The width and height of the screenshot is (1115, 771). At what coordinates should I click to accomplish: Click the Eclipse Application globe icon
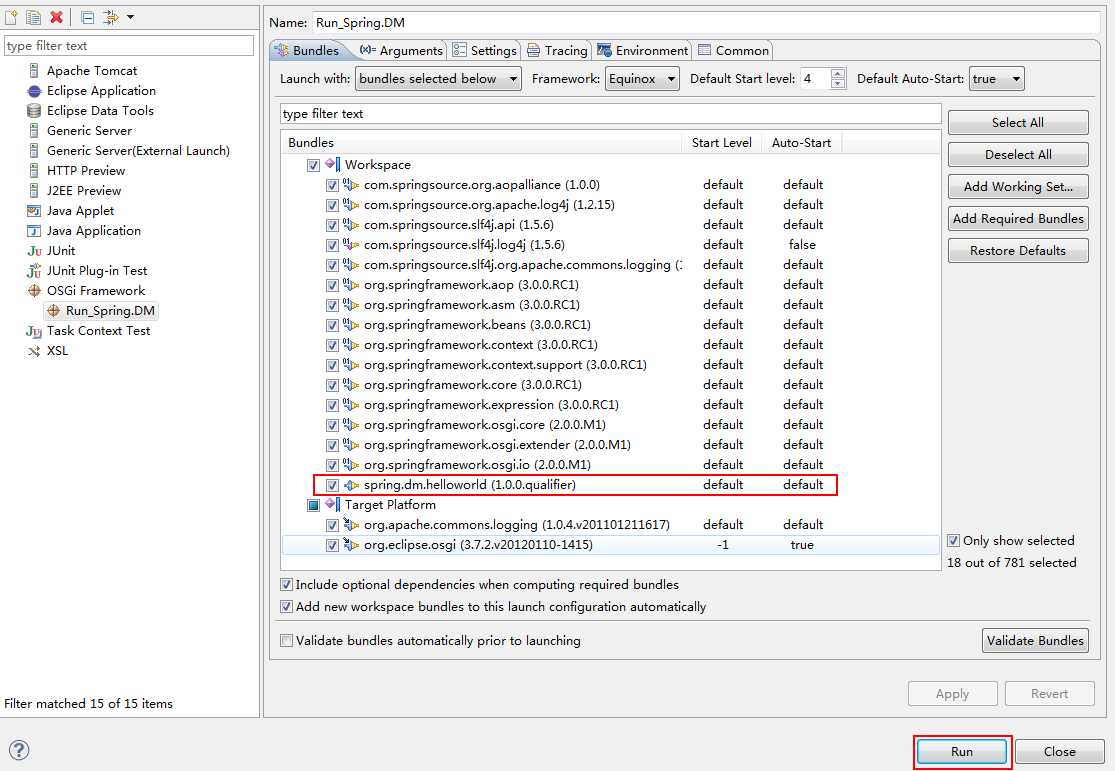pyautogui.click(x=33, y=91)
